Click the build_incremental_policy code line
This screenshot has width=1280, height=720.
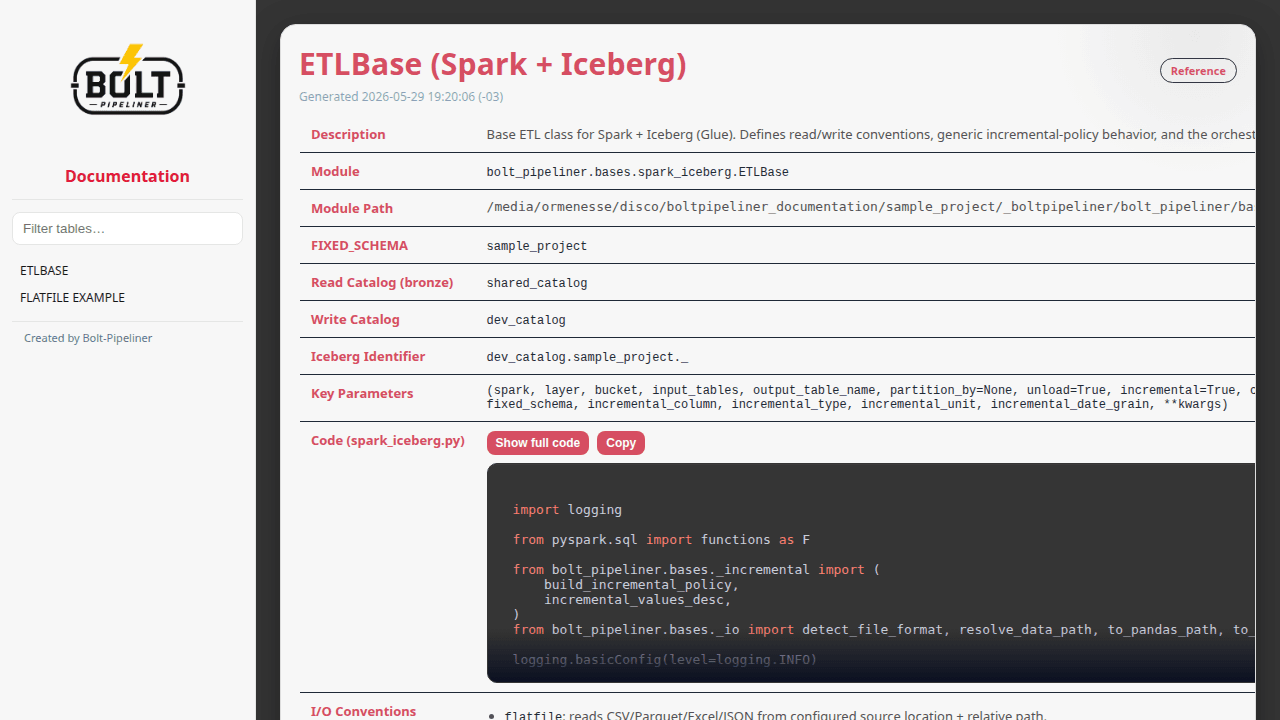pyautogui.click(x=641, y=585)
